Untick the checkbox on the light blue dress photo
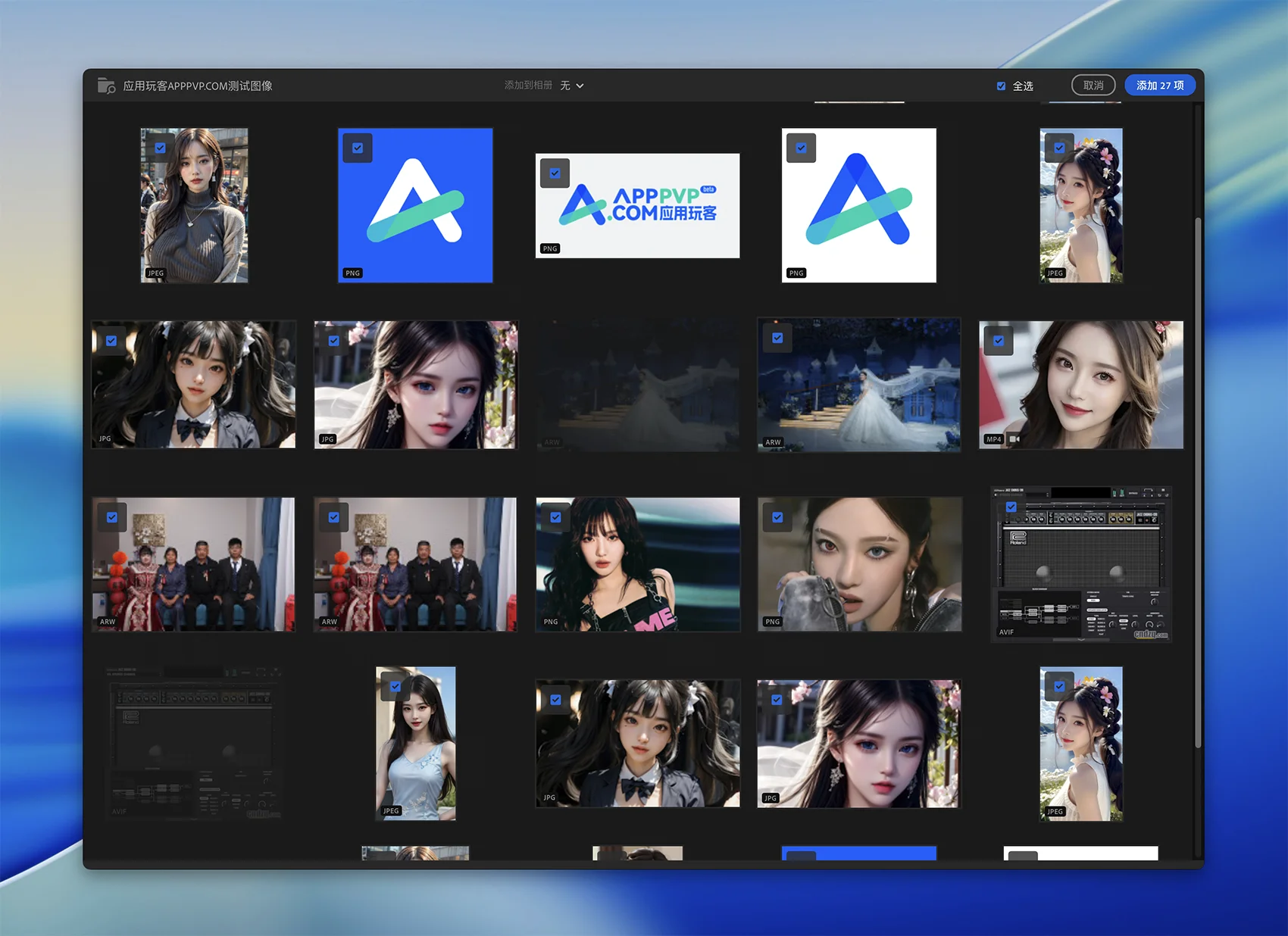Image resolution: width=1288 pixels, height=936 pixels. pos(395,687)
